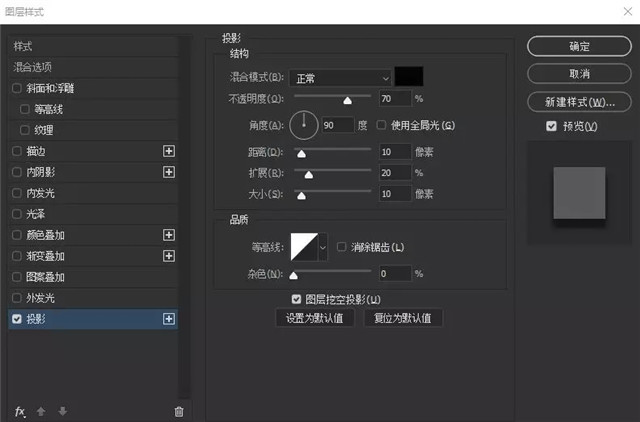Click the 新建样式 button
The width and height of the screenshot is (640, 422).
point(579,102)
